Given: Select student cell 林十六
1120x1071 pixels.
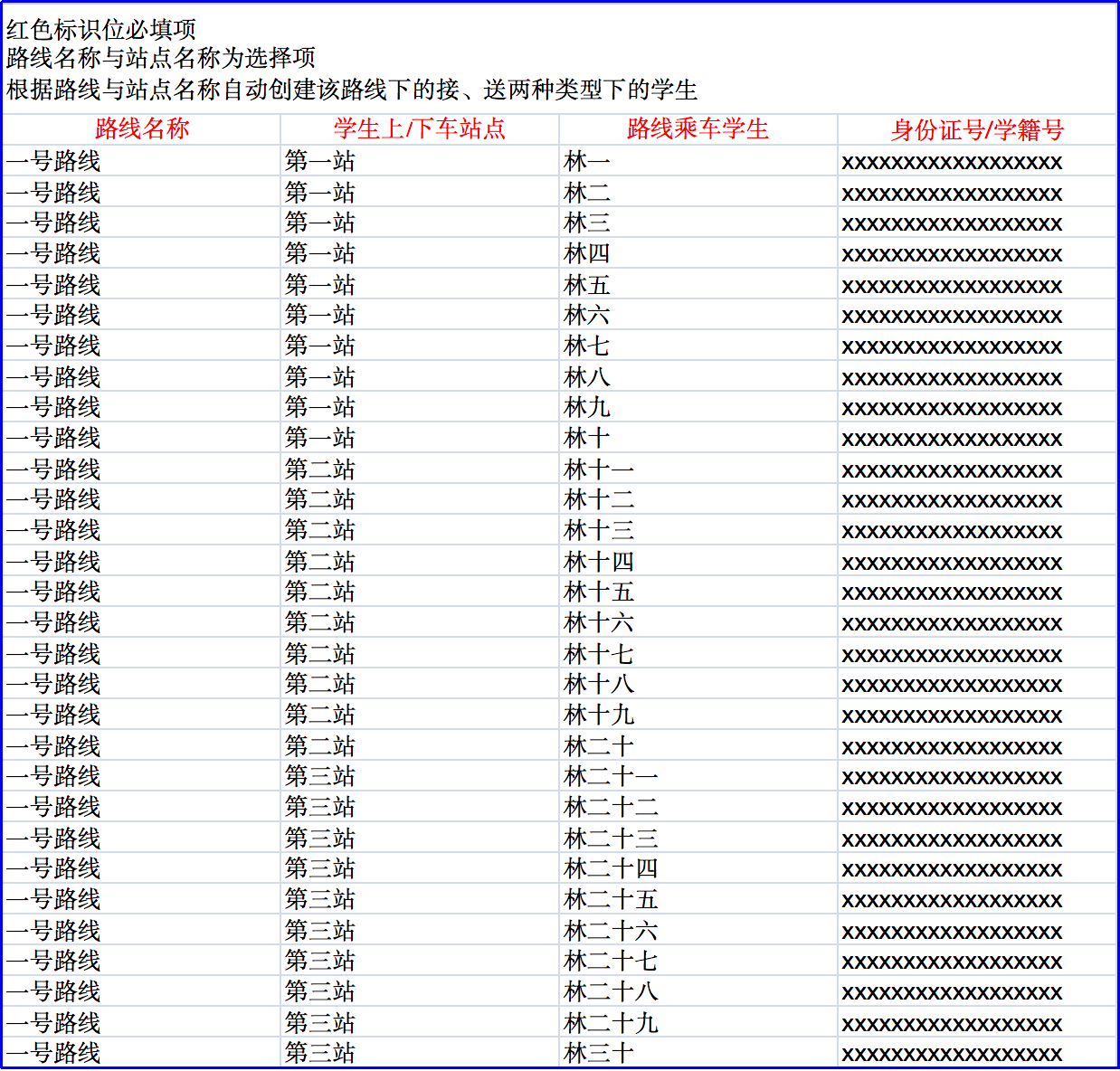Looking at the screenshot, I should 698,622.
